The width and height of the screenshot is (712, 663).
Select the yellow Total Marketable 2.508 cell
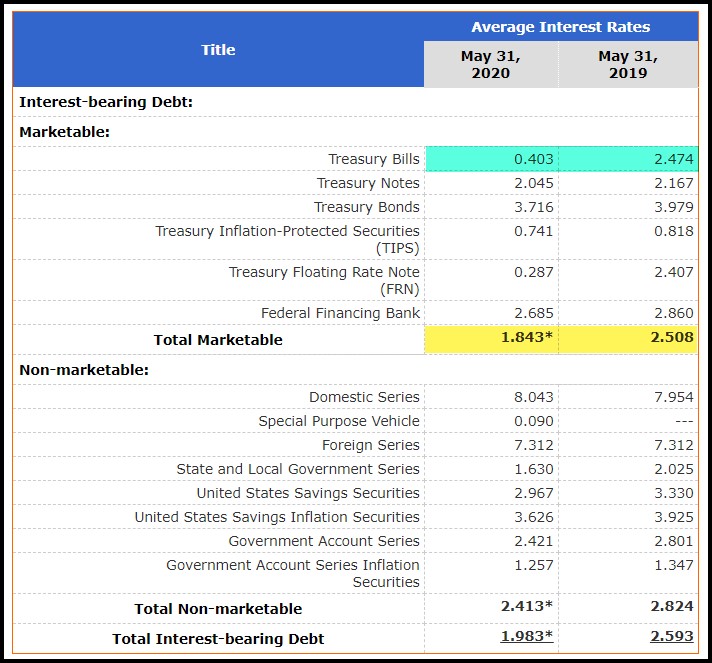tap(628, 339)
